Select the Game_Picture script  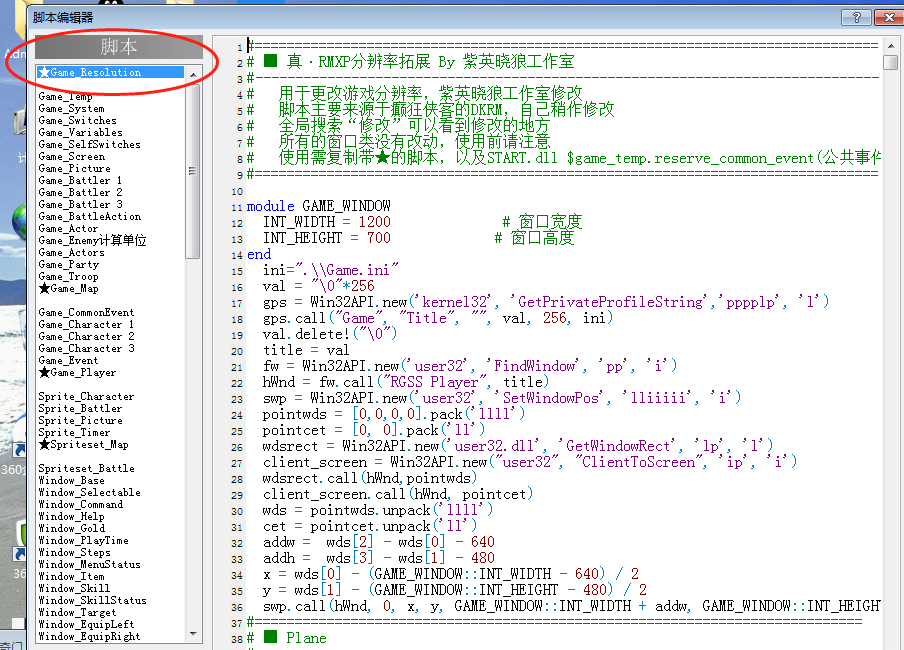(x=74, y=168)
